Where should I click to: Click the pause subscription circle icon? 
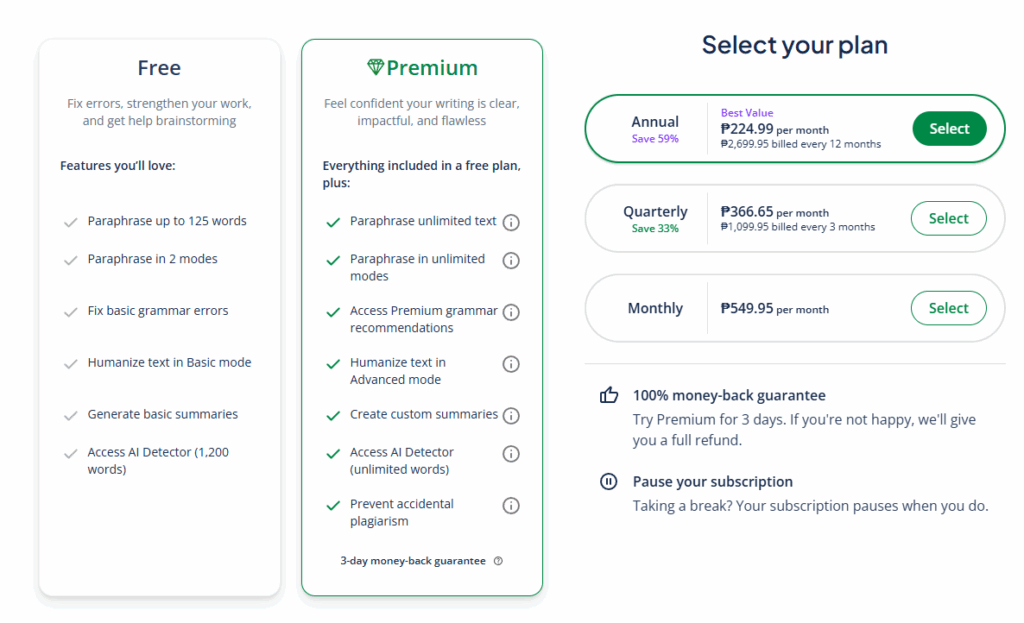[608, 482]
